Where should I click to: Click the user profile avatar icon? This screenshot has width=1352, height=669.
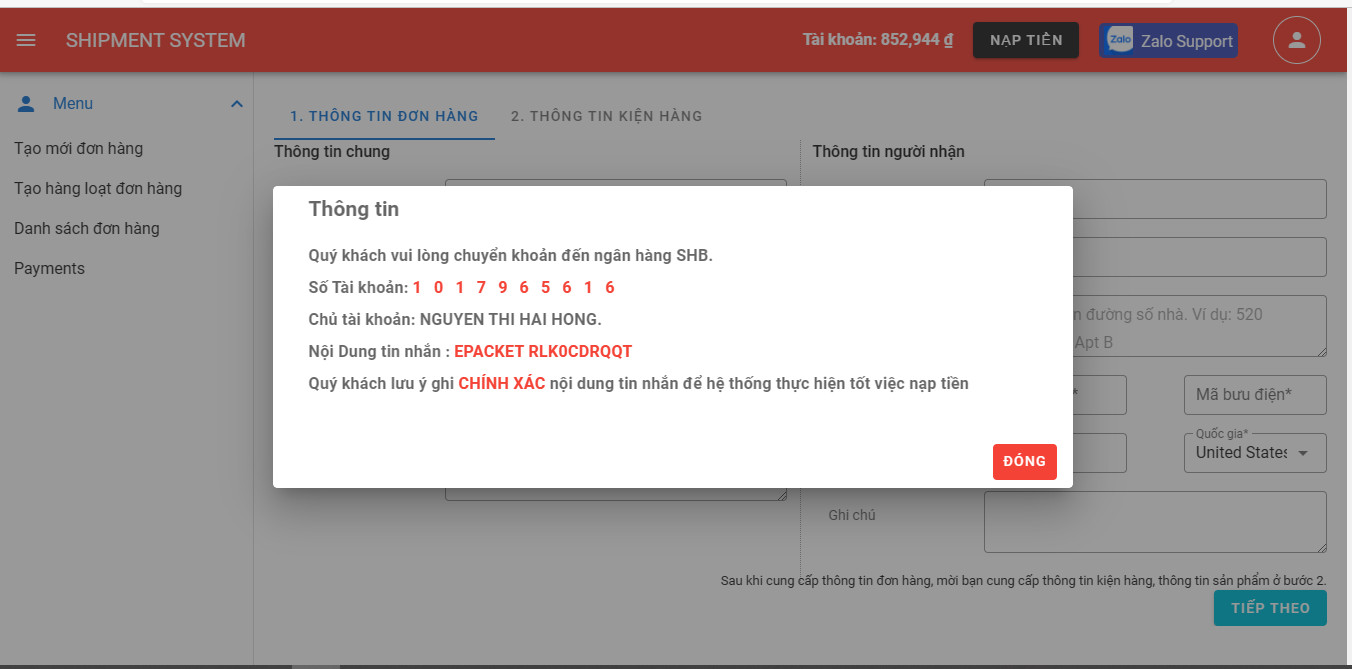(x=1296, y=41)
